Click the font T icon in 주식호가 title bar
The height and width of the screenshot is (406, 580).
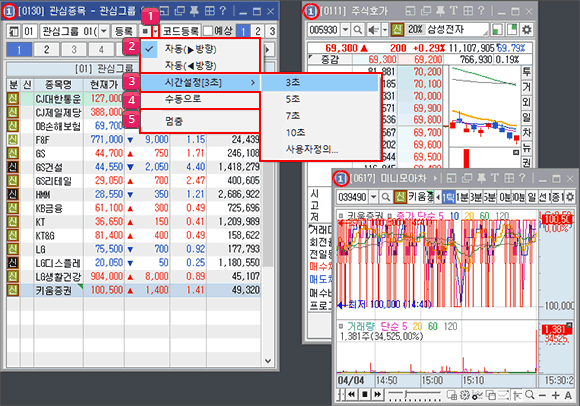click(x=454, y=11)
